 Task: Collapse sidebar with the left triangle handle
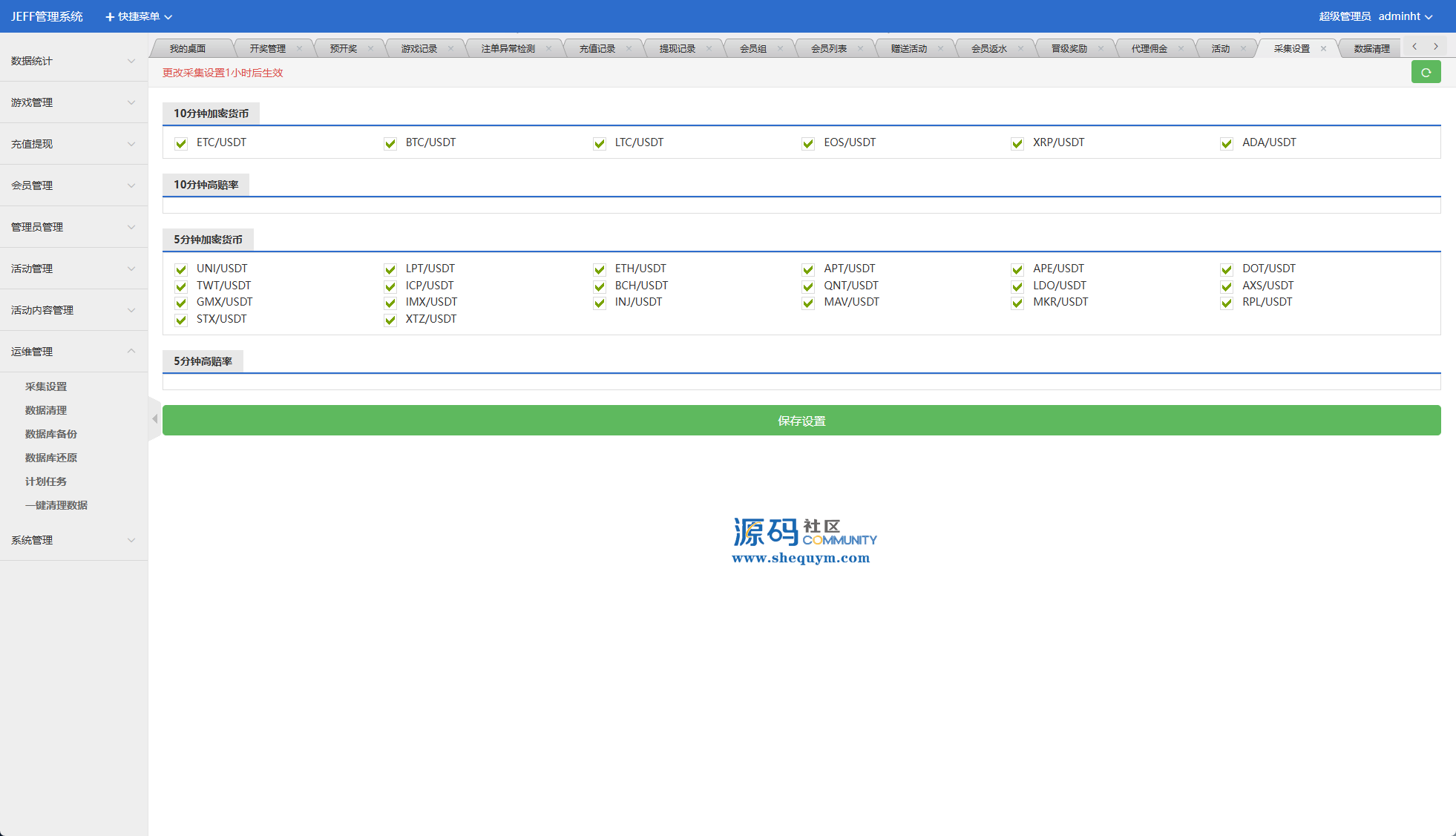(154, 419)
